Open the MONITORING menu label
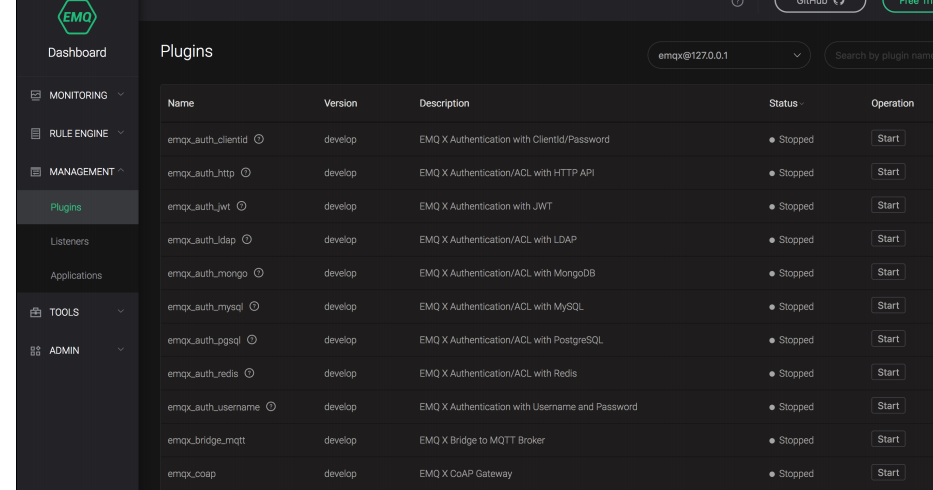This screenshot has width=933, height=490. point(78,95)
